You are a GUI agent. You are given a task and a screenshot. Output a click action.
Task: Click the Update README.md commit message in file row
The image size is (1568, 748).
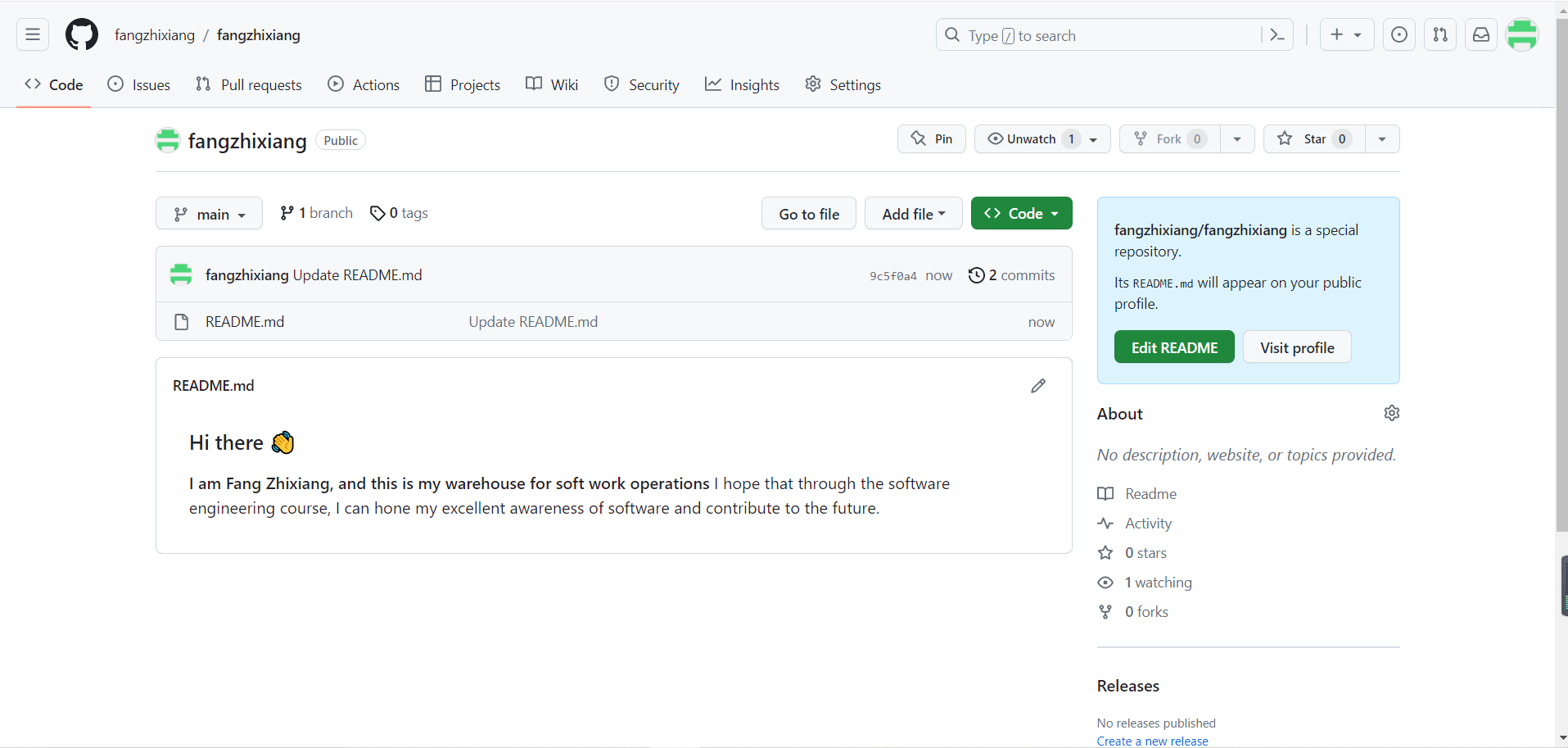tap(533, 322)
